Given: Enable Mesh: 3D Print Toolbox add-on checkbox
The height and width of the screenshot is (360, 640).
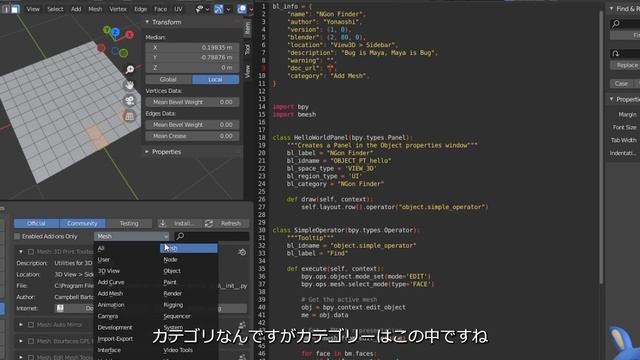Looking at the screenshot, I should tap(31, 252).
